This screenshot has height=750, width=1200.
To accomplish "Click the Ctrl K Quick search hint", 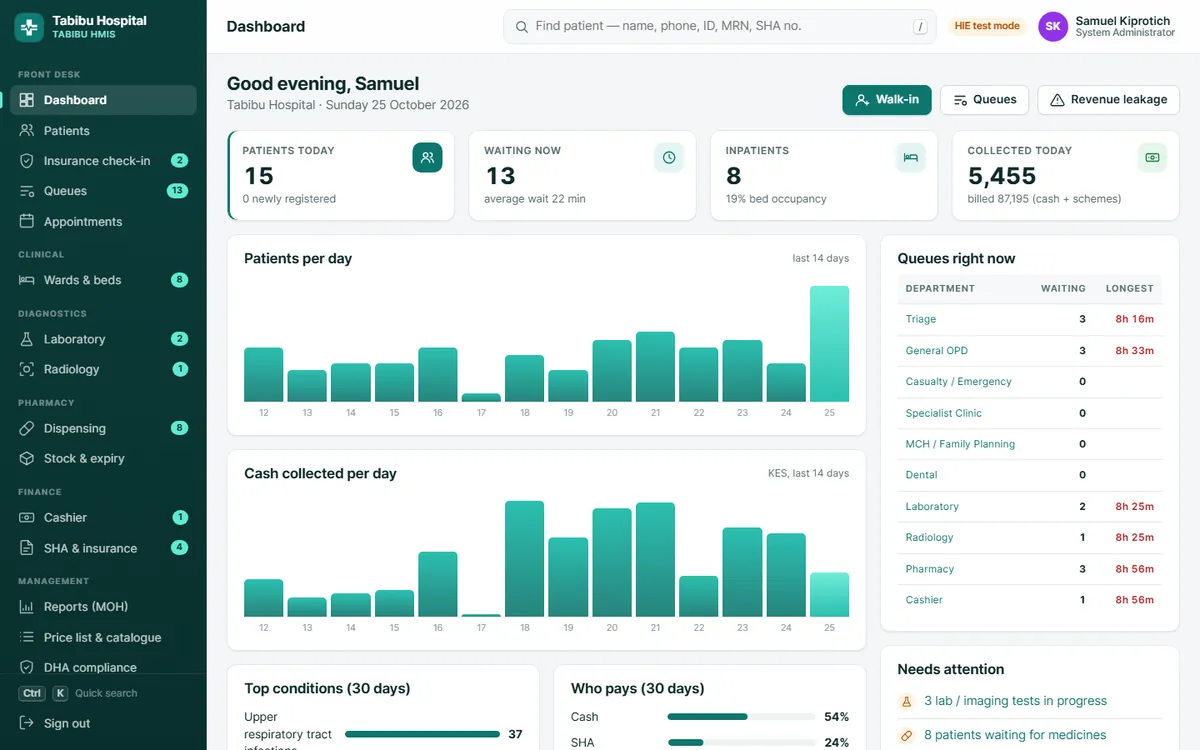I will (x=78, y=693).
